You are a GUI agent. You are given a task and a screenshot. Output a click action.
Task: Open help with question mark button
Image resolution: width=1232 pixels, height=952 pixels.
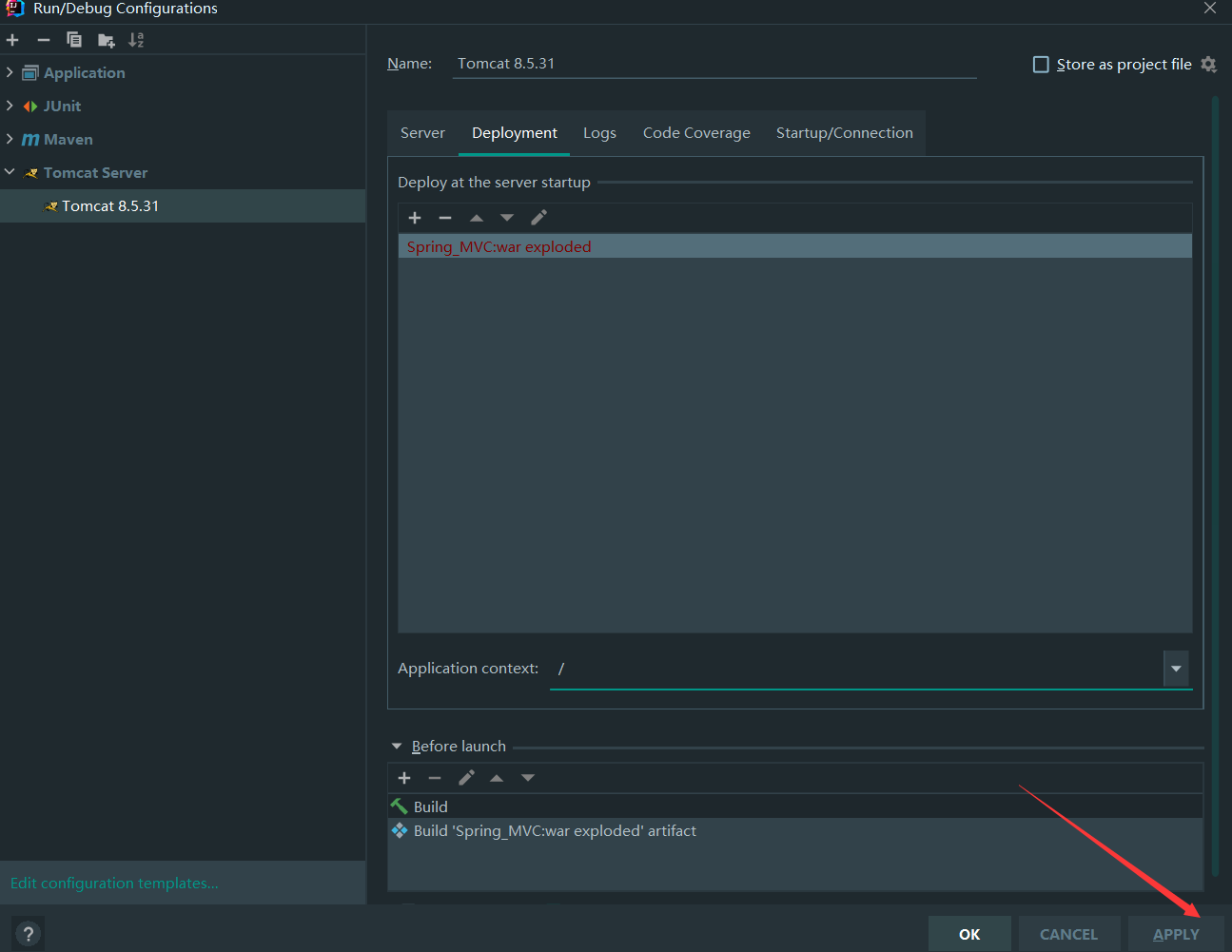29,934
